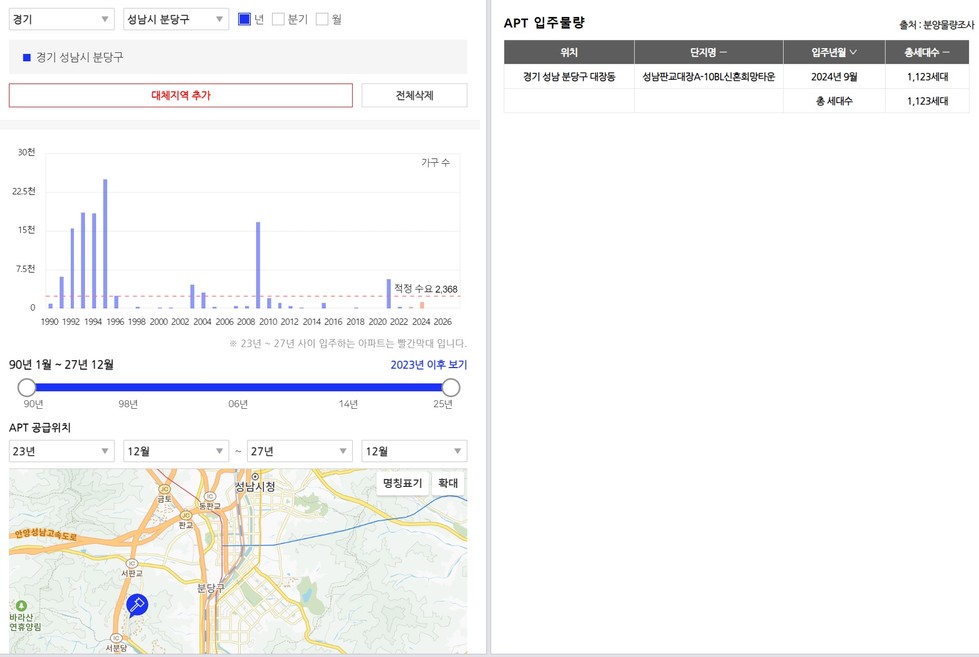Open the end month 12월 dropdown
Image resolution: width=979 pixels, height=657 pixels.
point(415,451)
